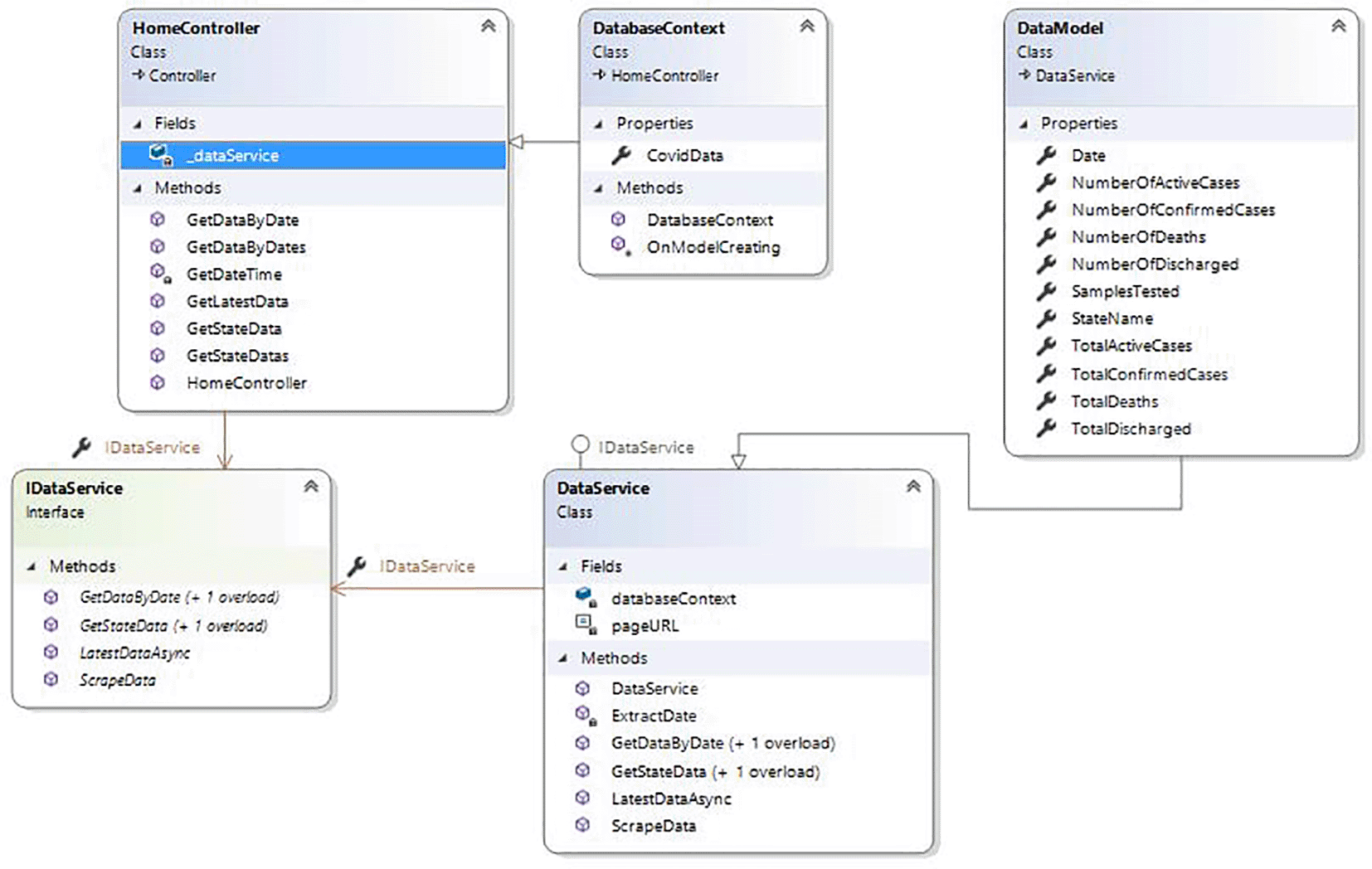
Task: Click the GetLatestData method icon
Action: point(158,301)
